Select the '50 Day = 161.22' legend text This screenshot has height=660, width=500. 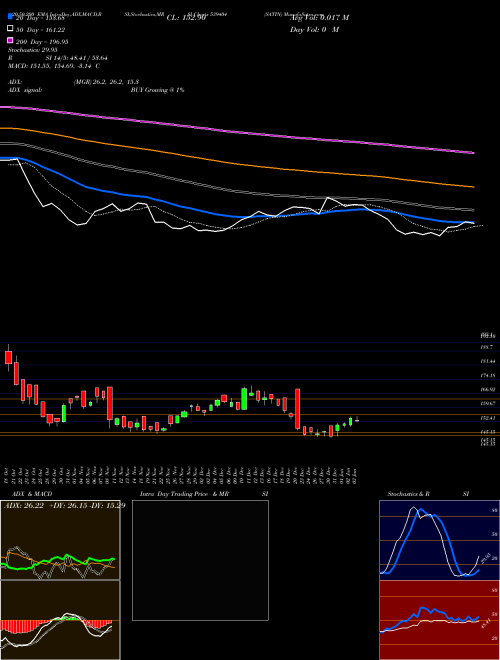[40, 30]
